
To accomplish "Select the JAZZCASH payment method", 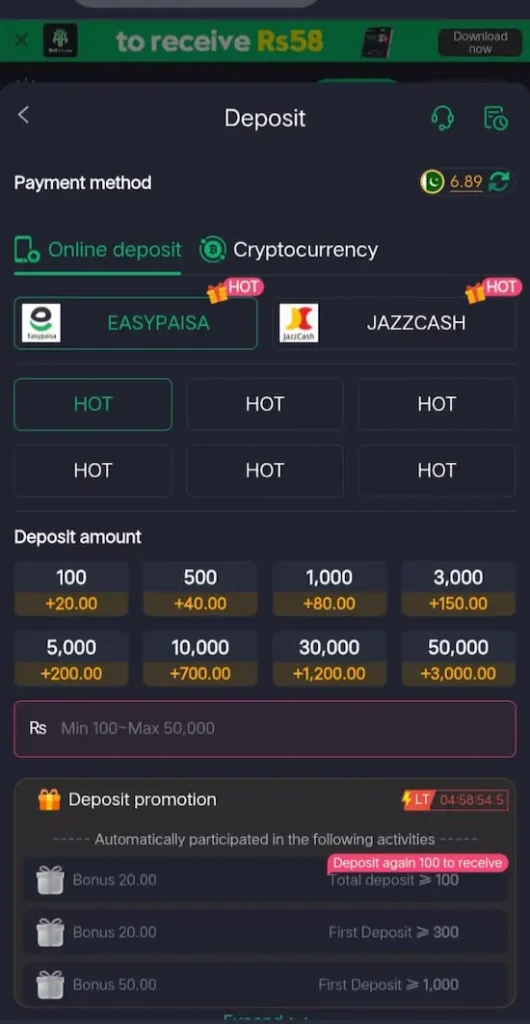I will pyautogui.click(x=394, y=323).
